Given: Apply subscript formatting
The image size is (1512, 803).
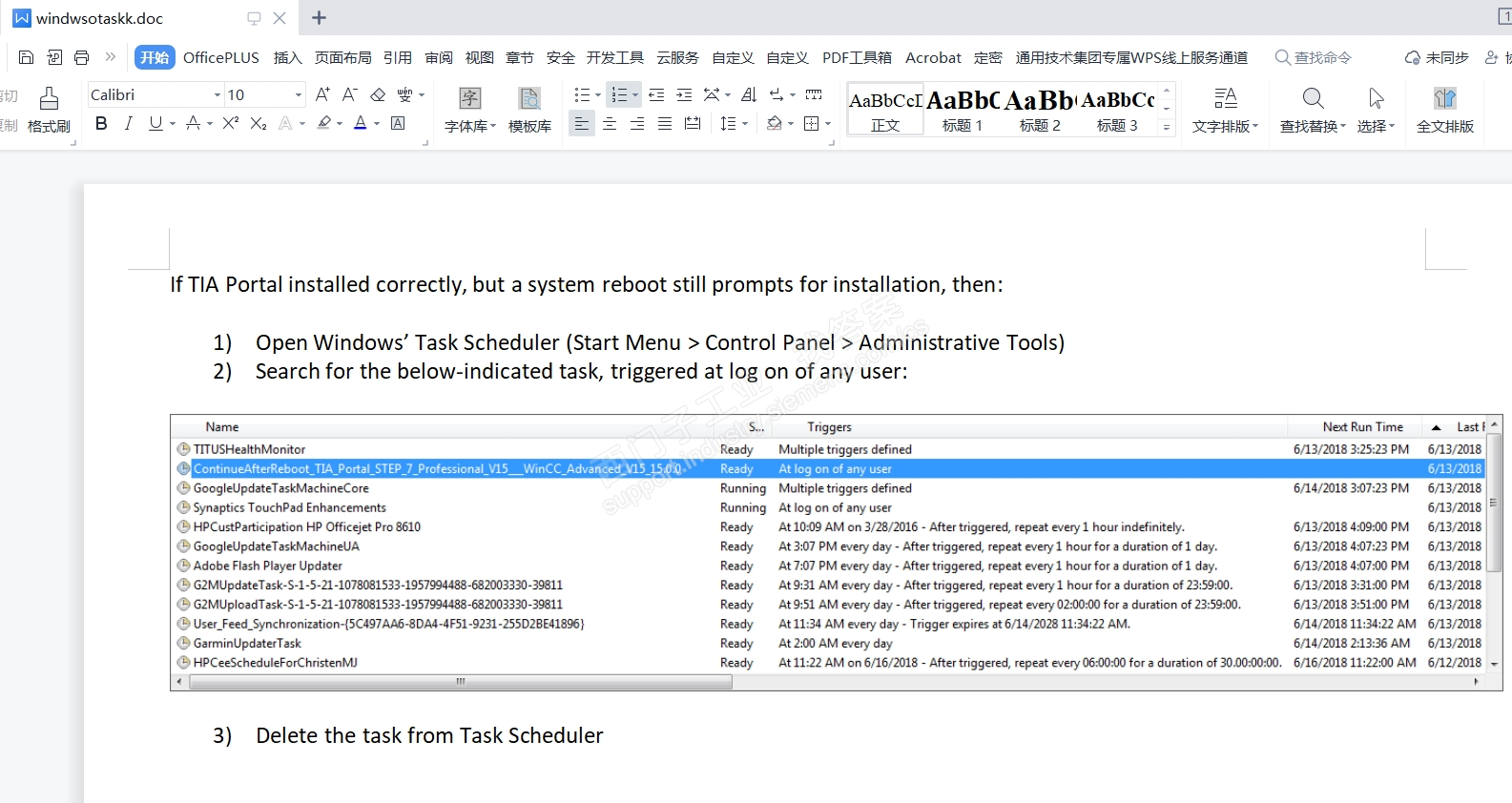Looking at the screenshot, I should [258, 123].
